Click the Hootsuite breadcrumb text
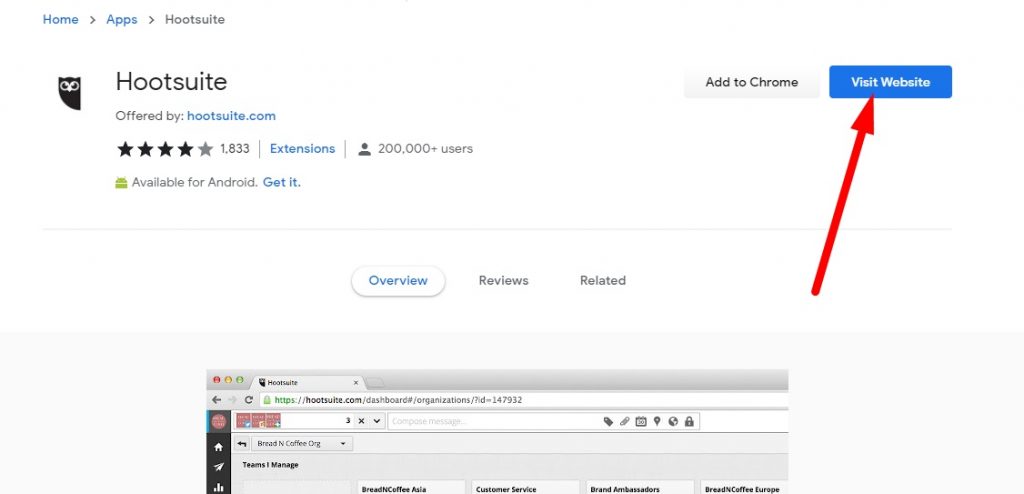This screenshot has height=494, width=1024. [x=195, y=20]
